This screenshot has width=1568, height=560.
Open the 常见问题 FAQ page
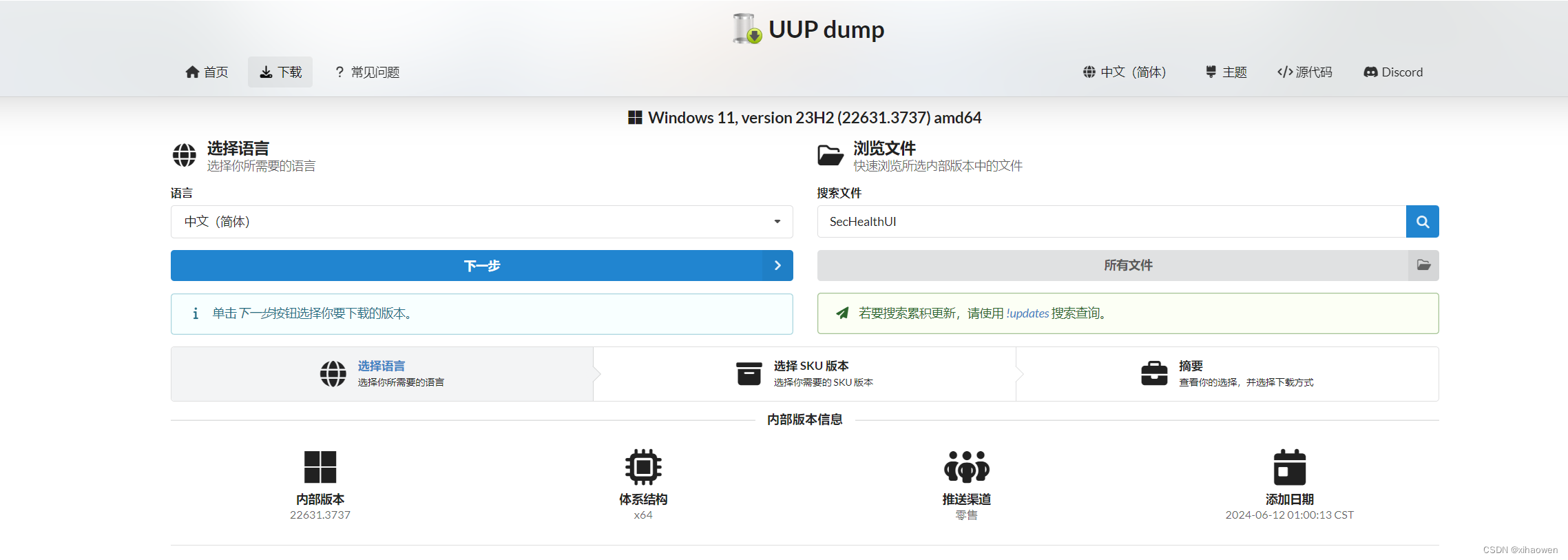tap(367, 72)
